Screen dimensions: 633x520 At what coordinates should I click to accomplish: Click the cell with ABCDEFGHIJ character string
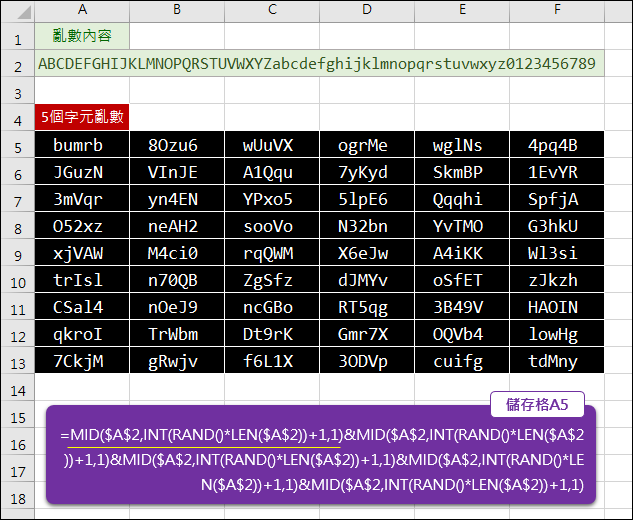click(x=319, y=63)
